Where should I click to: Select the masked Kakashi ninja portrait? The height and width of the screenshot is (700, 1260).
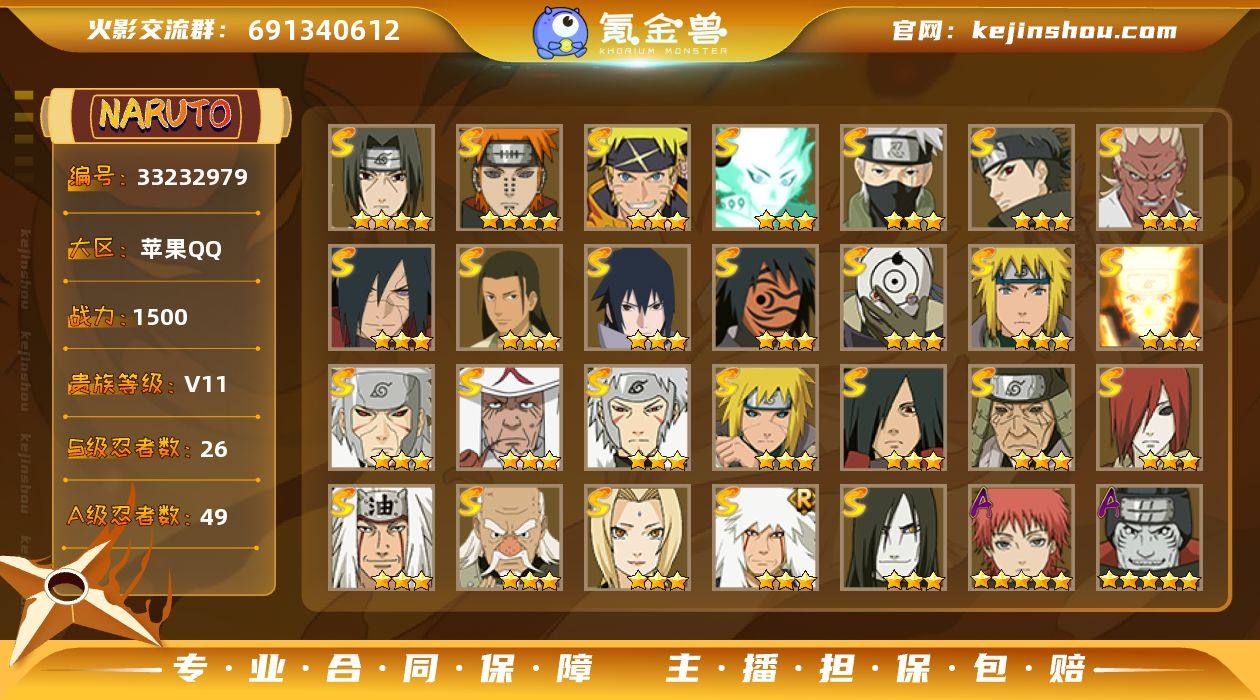click(x=894, y=178)
